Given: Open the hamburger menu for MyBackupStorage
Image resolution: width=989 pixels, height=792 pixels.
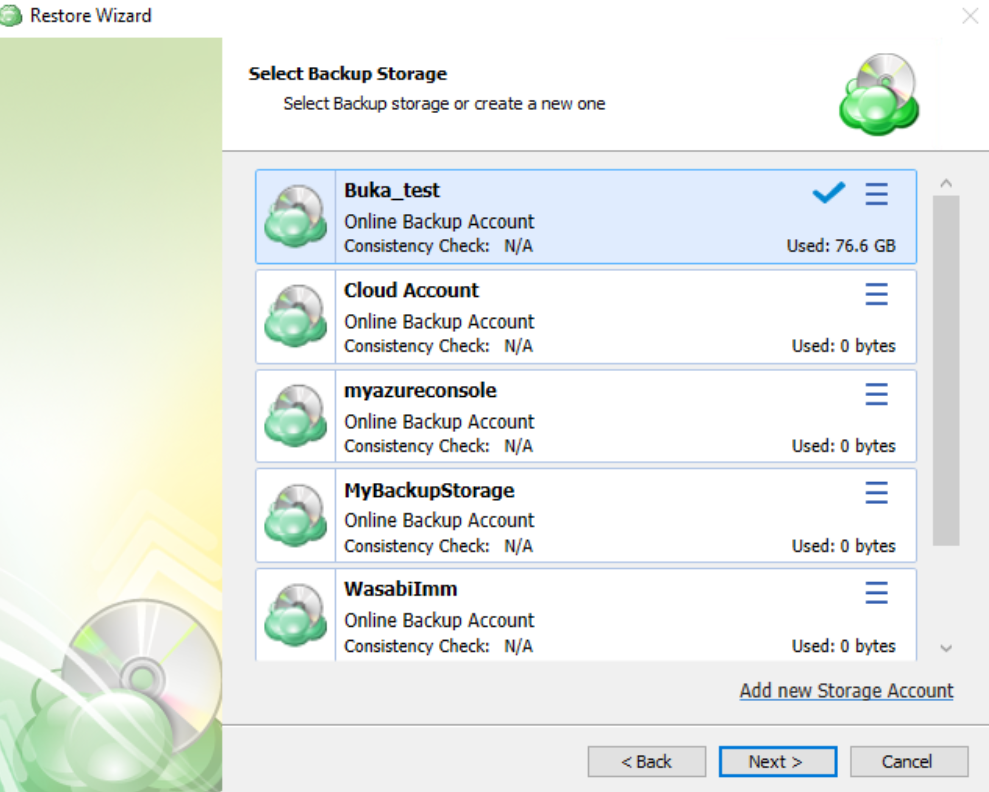Looking at the screenshot, I should pyautogui.click(x=876, y=492).
